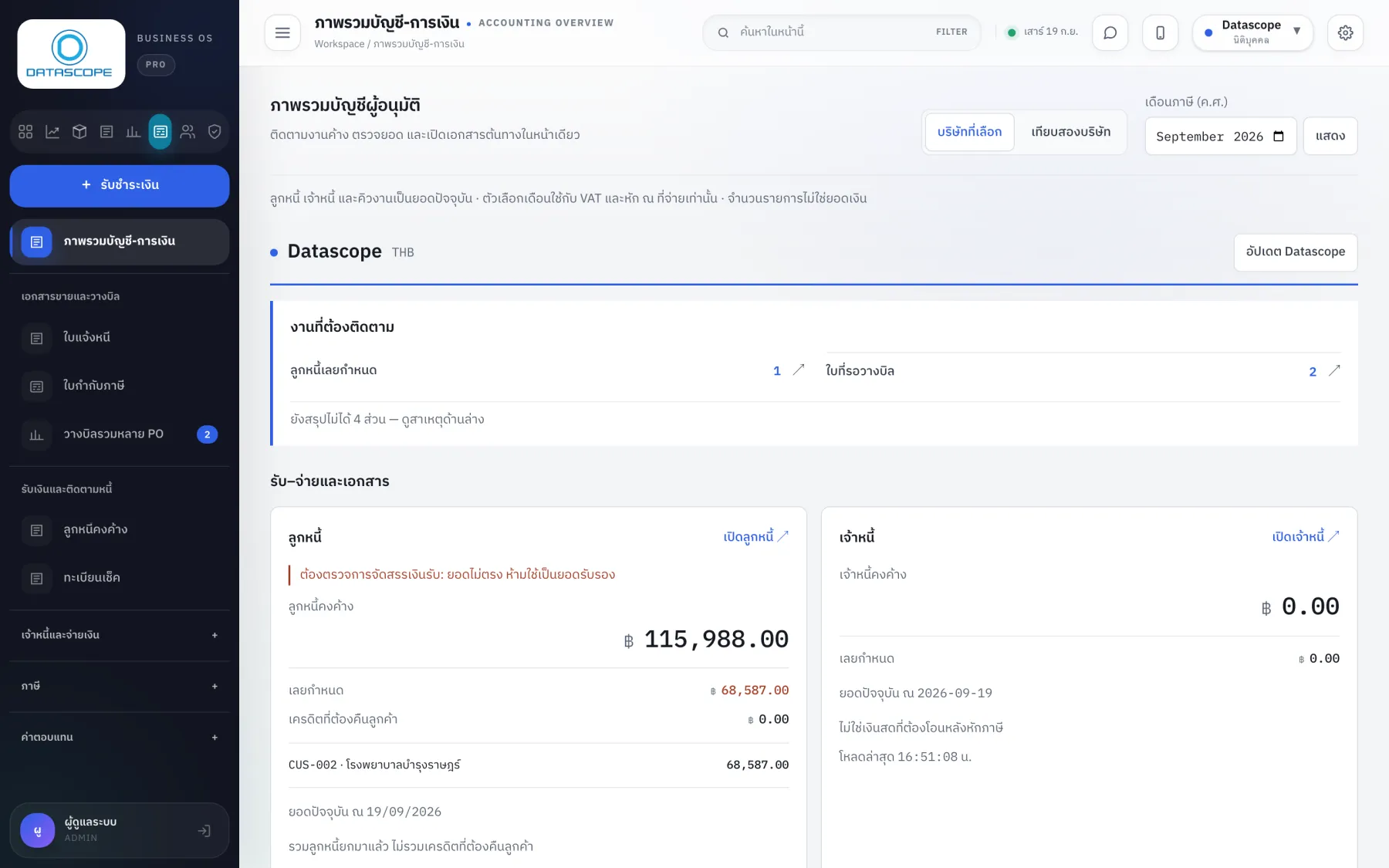
Task: Open the document list module in sidebar rail
Action: [106, 132]
